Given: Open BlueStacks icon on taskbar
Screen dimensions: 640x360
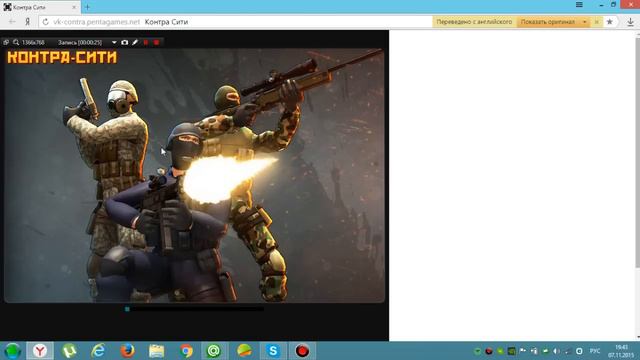Looking at the screenshot, I should pyautogui.click(x=244, y=351).
